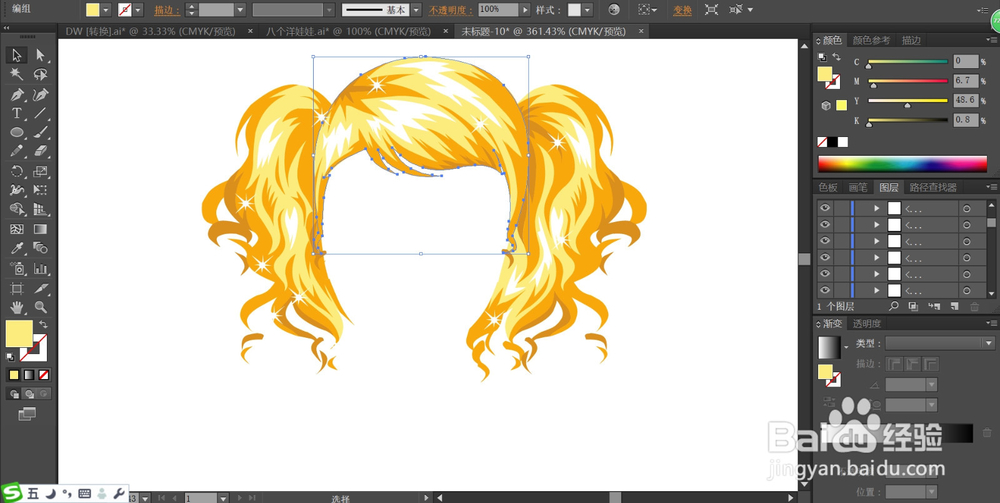The height and width of the screenshot is (503, 1000).
Task: Select the Rotate tool
Action: tap(17, 171)
